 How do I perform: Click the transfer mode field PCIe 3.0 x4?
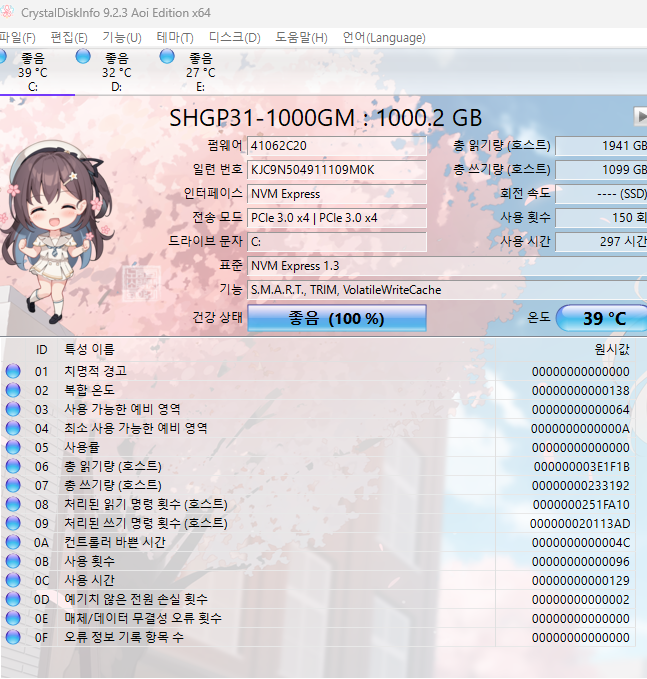tap(336, 218)
